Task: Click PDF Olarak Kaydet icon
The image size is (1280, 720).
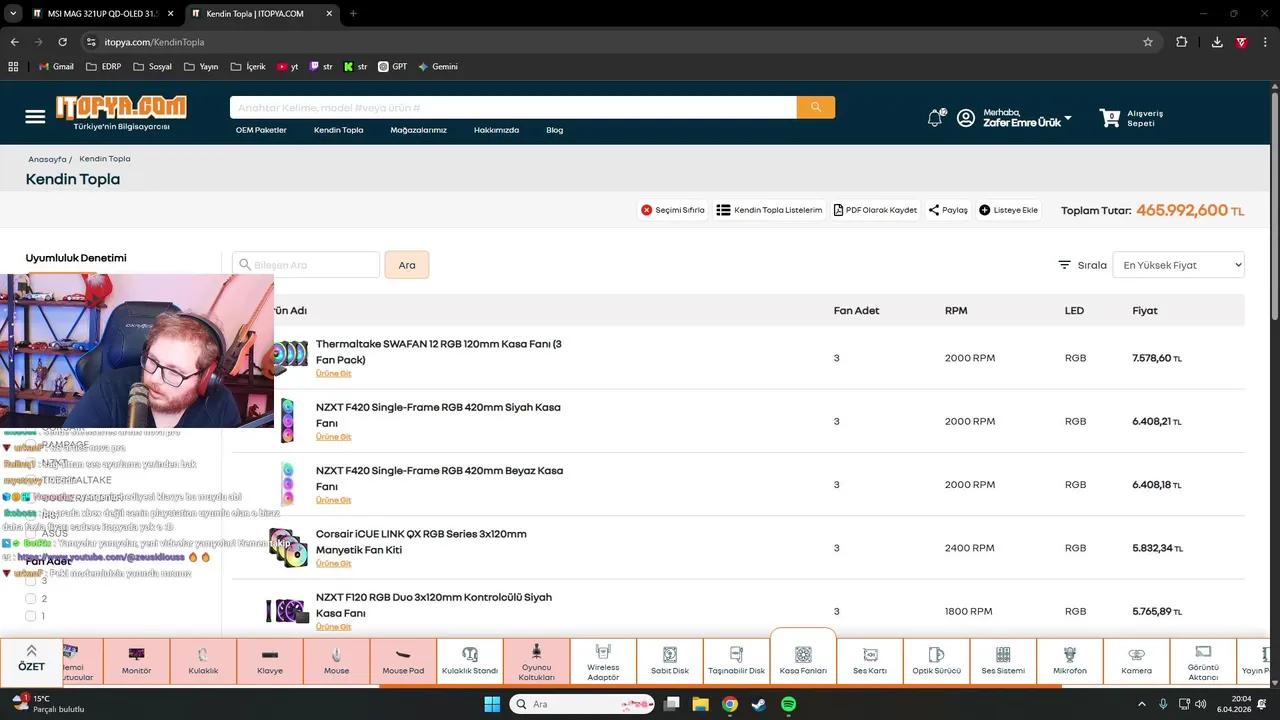Action: coord(838,210)
